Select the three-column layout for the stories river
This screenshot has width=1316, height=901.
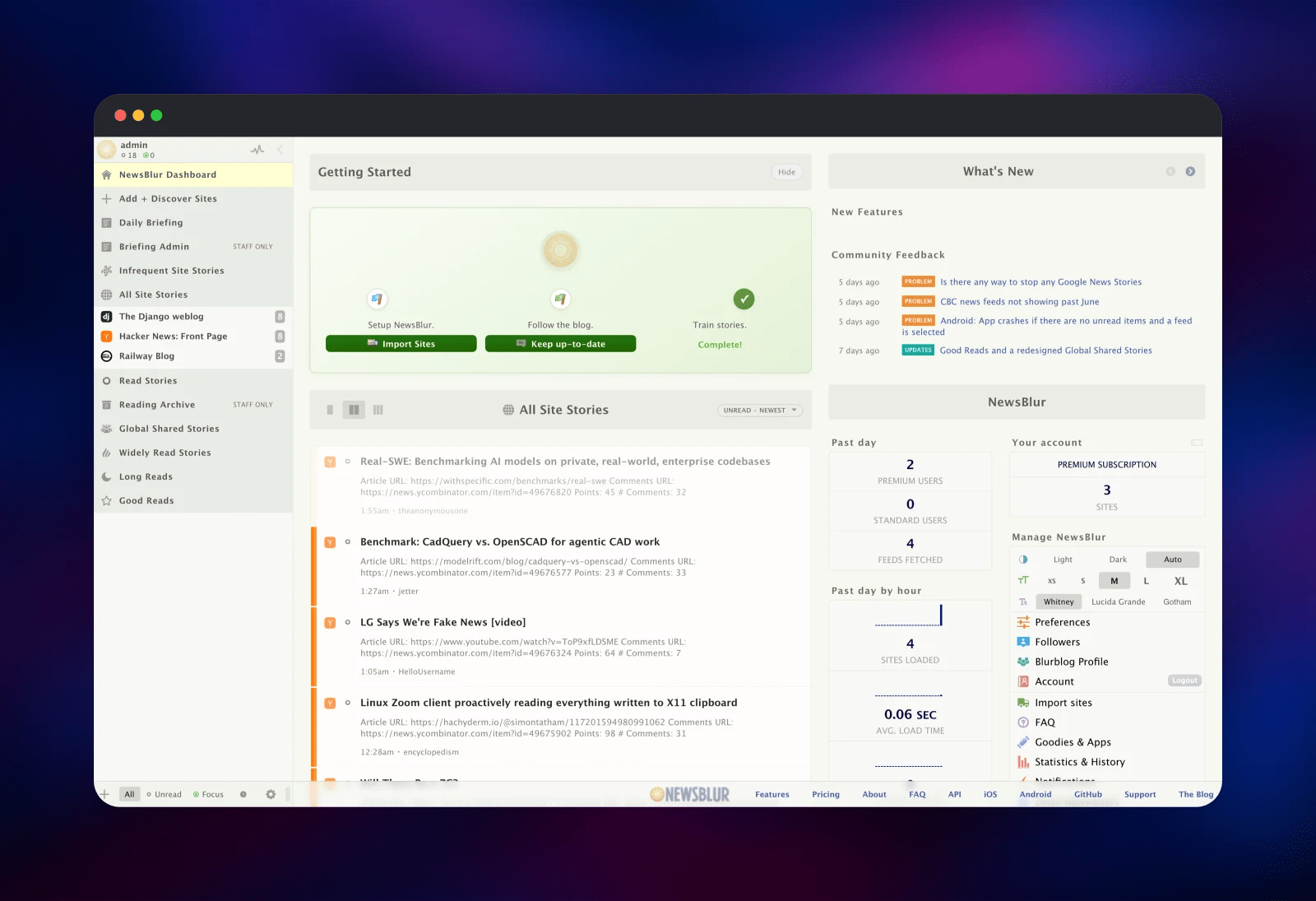378,410
